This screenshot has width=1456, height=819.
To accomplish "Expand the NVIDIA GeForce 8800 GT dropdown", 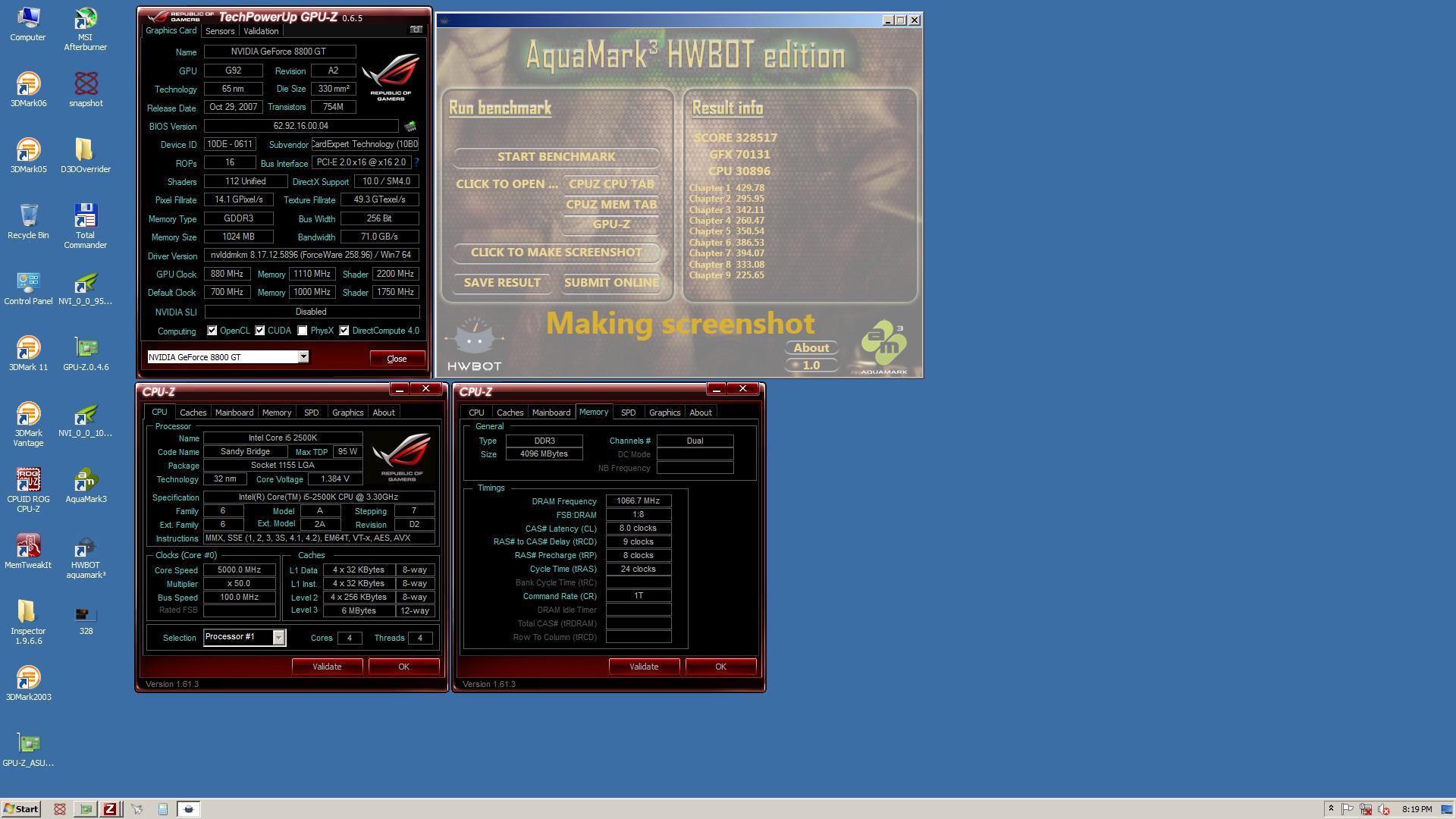I will 303,356.
